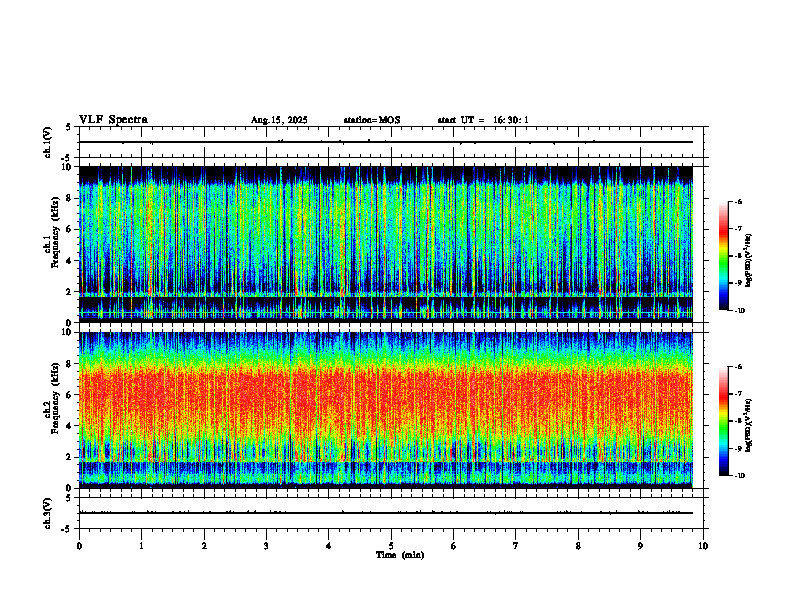Click the "Time (min)" axis title
The image size is (792, 612).
click(400, 555)
